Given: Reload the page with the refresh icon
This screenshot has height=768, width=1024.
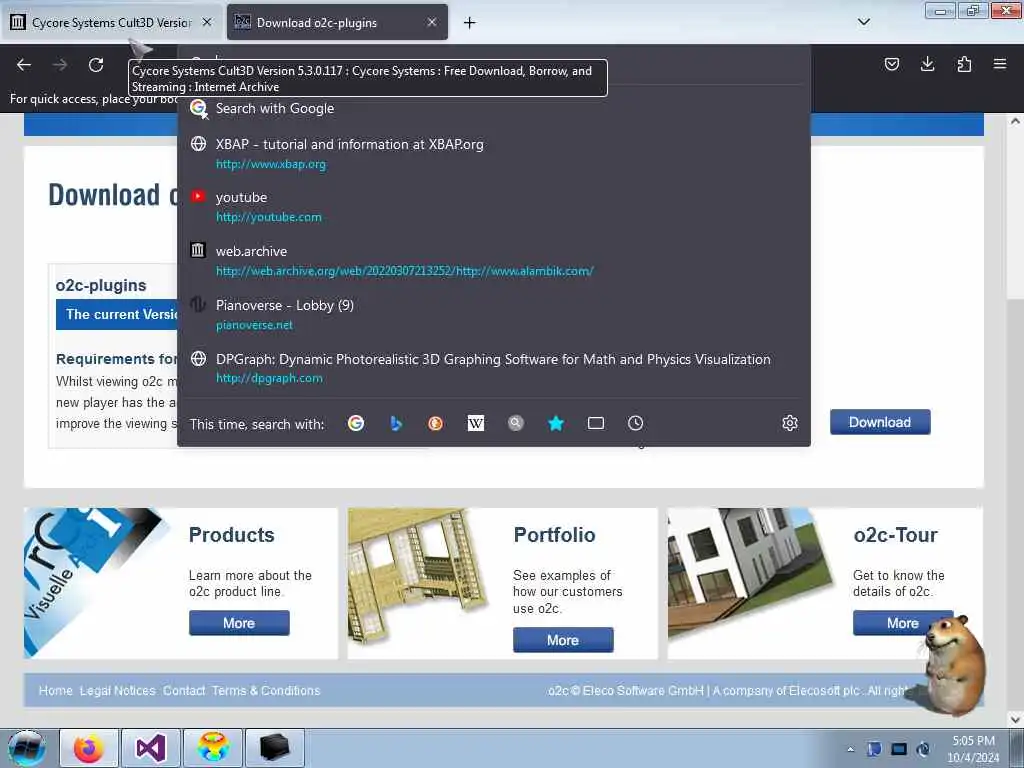Looking at the screenshot, I should (x=96, y=65).
